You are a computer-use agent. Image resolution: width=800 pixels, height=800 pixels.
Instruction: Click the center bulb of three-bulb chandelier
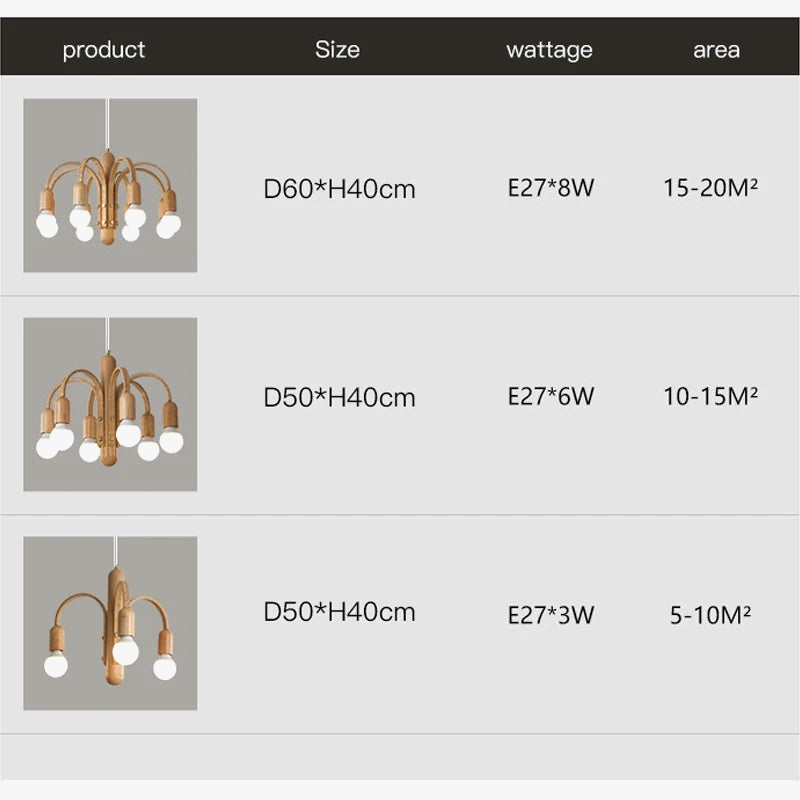(125, 651)
